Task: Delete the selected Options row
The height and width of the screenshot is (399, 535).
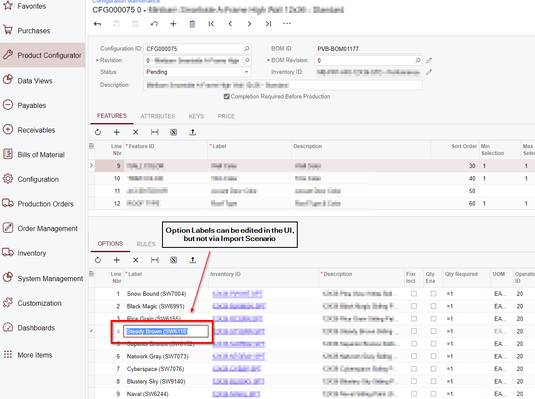Action: (x=136, y=260)
